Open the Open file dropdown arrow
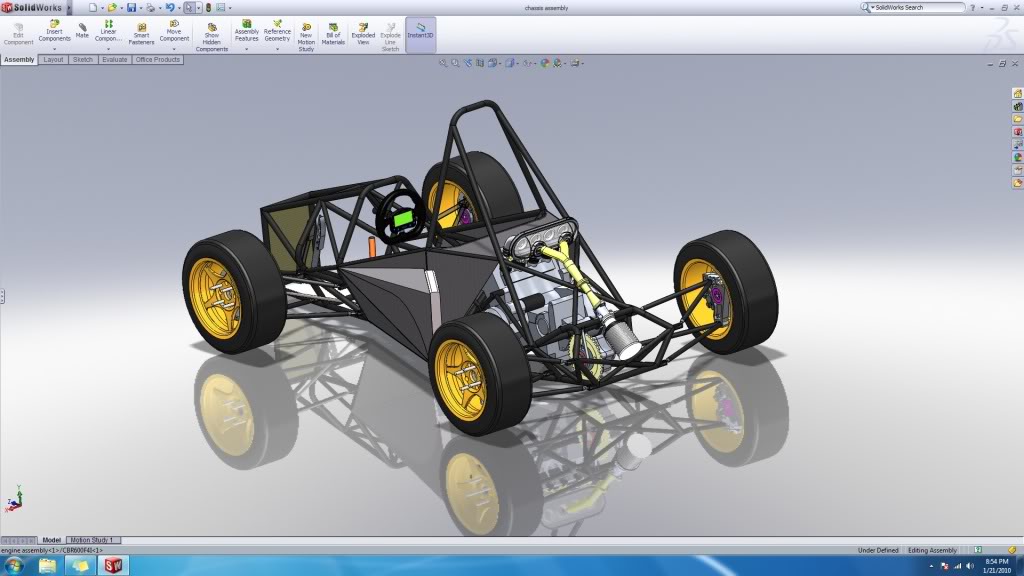This screenshot has height=576, width=1024. tap(121, 8)
